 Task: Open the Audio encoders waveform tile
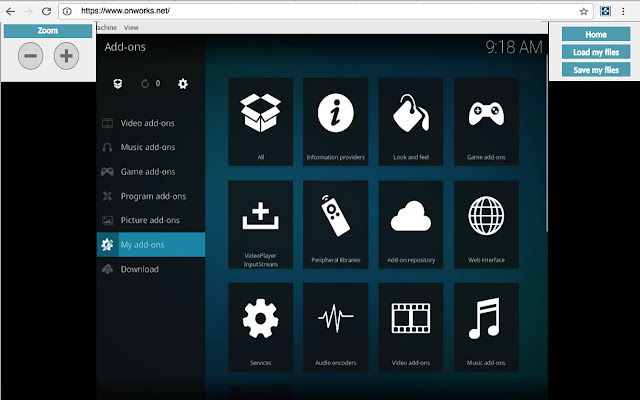click(336, 326)
